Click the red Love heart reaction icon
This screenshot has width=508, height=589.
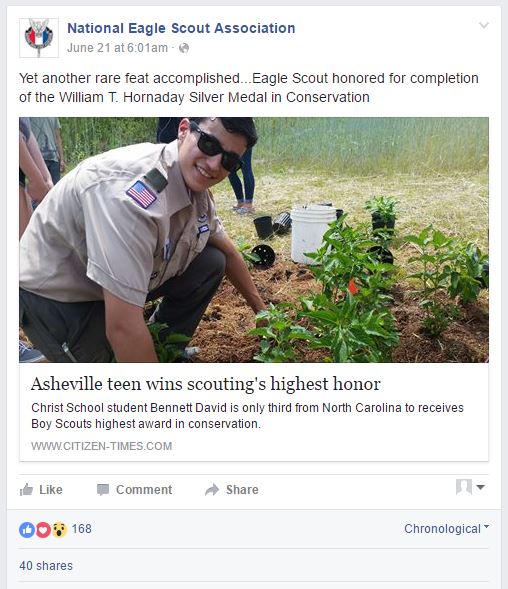[43, 530]
